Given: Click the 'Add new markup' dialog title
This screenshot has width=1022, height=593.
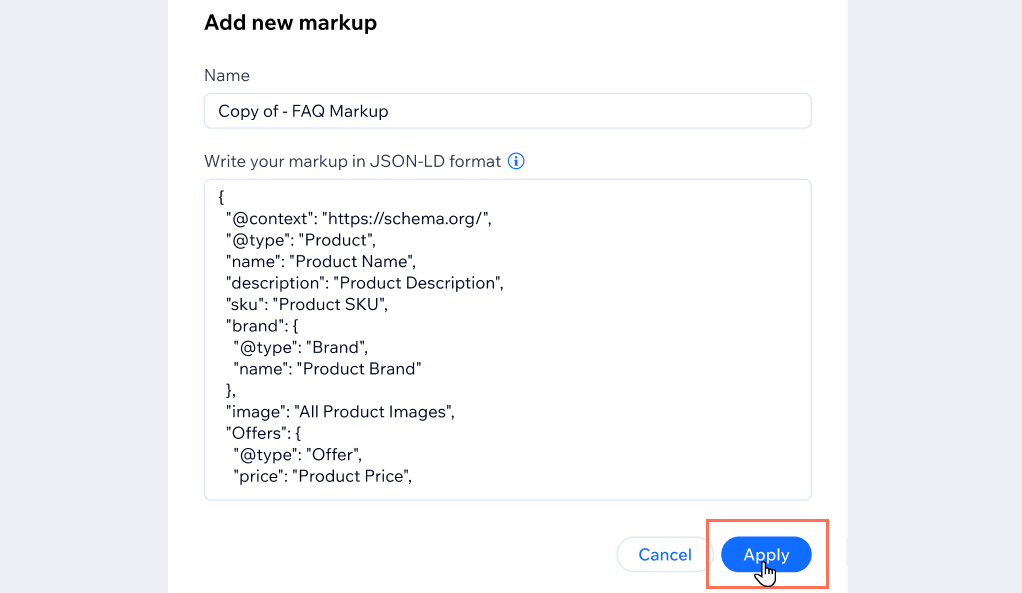Looking at the screenshot, I should (290, 22).
